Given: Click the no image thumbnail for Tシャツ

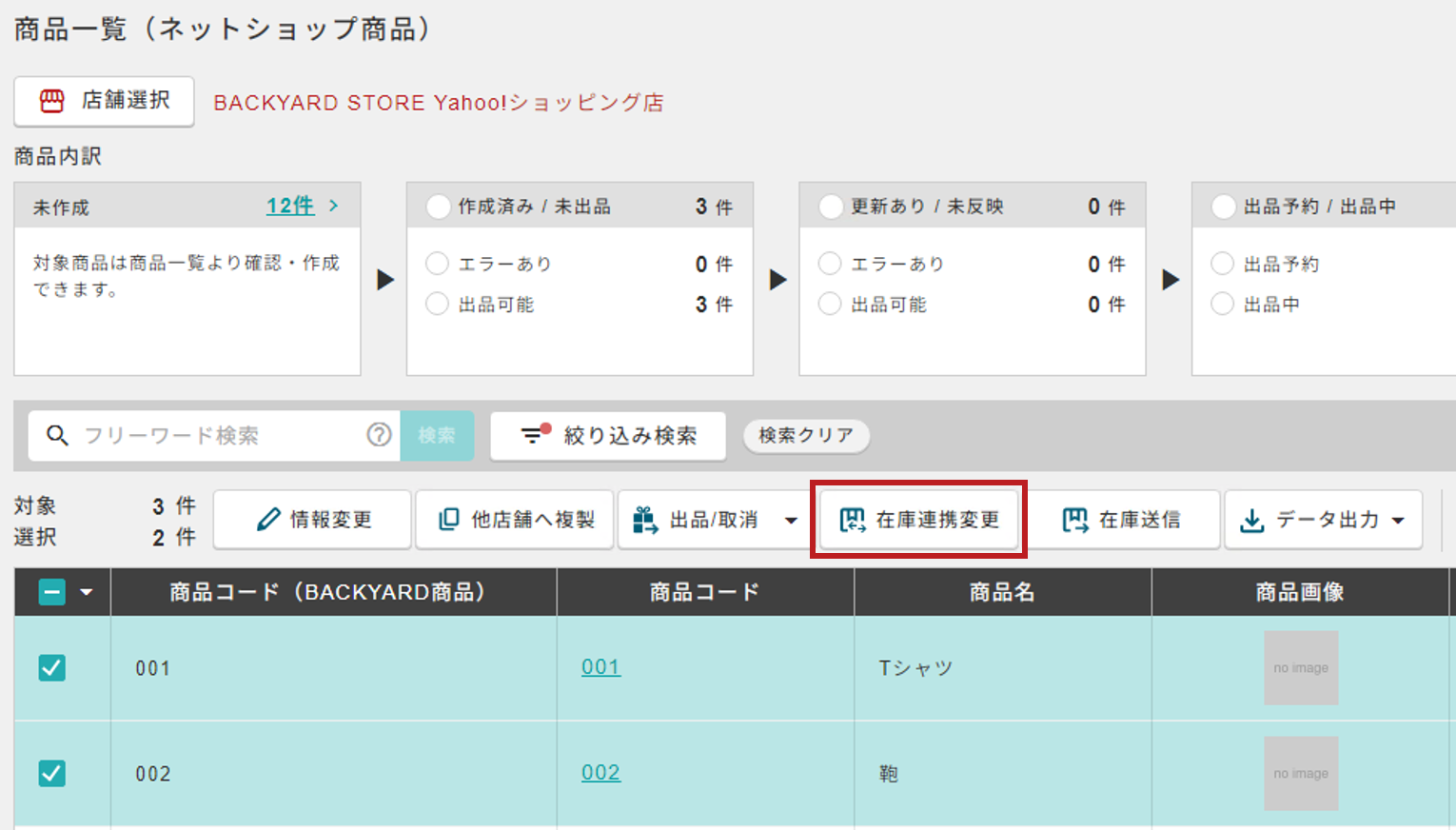Looking at the screenshot, I should tap(1301, 667).
